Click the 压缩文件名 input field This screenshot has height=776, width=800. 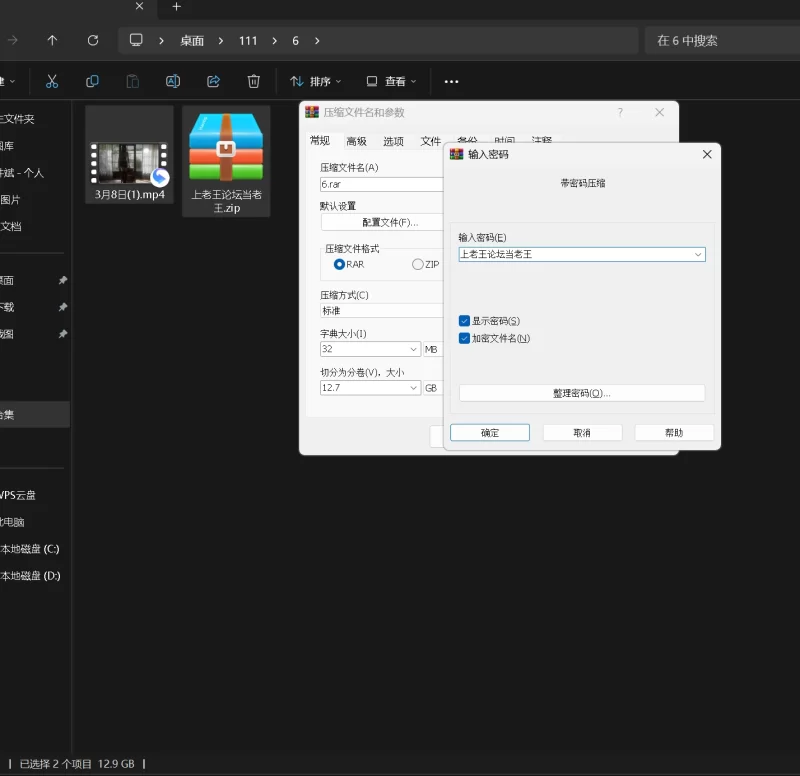380,185
